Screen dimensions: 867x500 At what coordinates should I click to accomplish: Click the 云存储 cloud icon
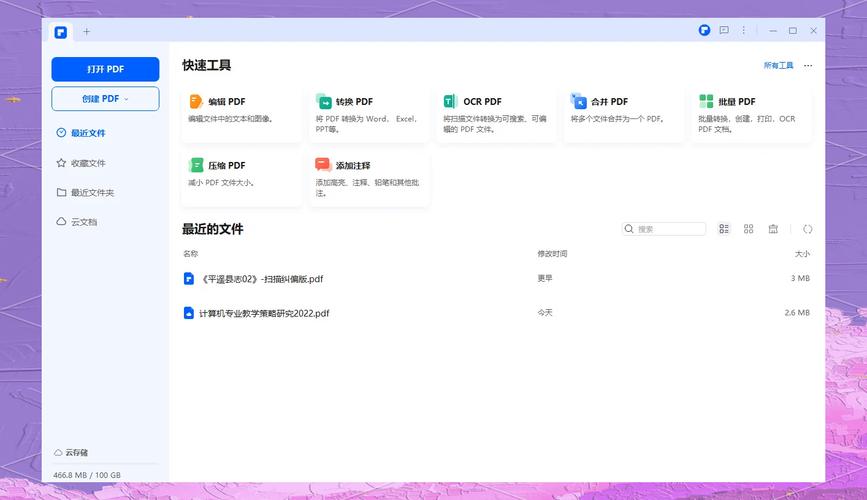coord(58,452)
